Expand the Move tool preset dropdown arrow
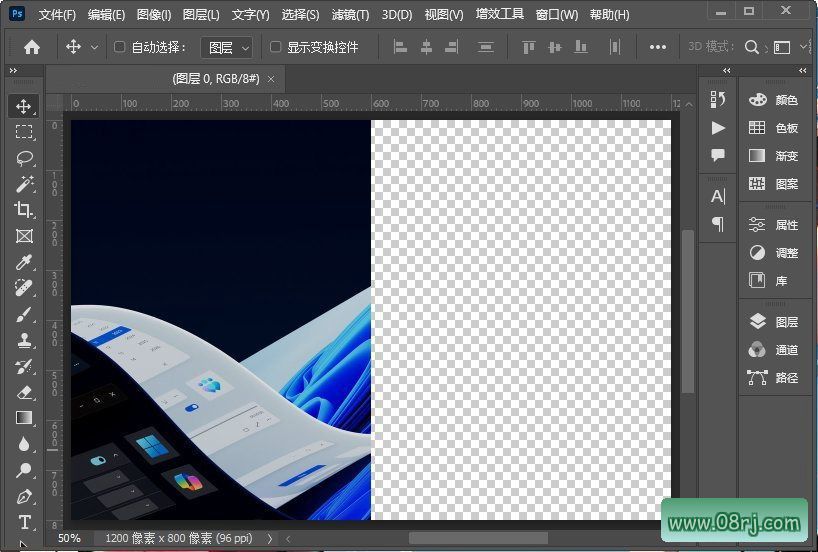 94,47
